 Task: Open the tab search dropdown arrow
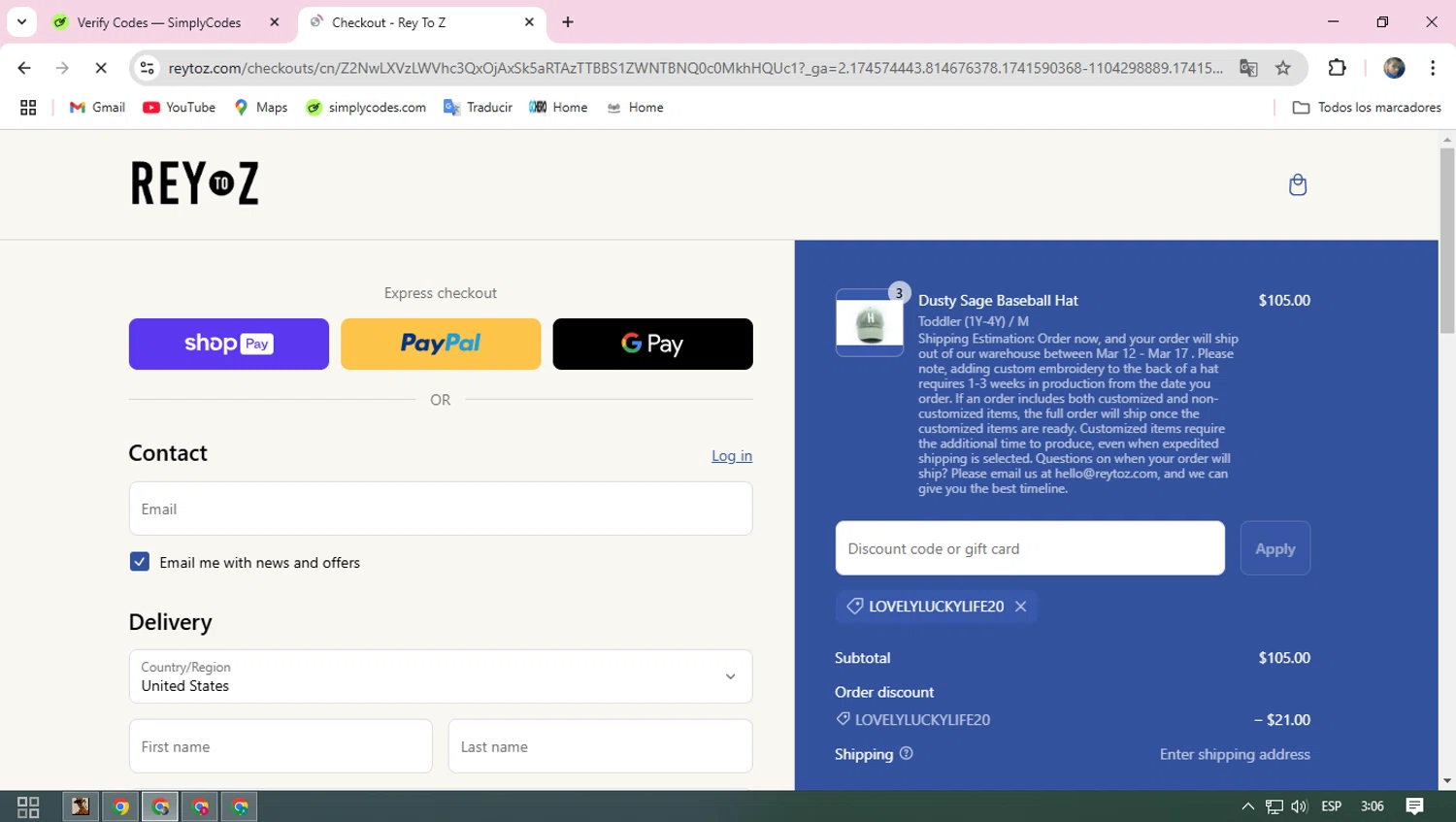tap(21, 21)
